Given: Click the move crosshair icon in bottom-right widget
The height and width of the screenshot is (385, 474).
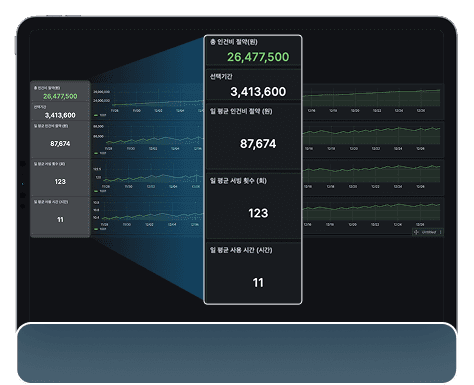Looking at the screenshot, I should pos(416,232).
